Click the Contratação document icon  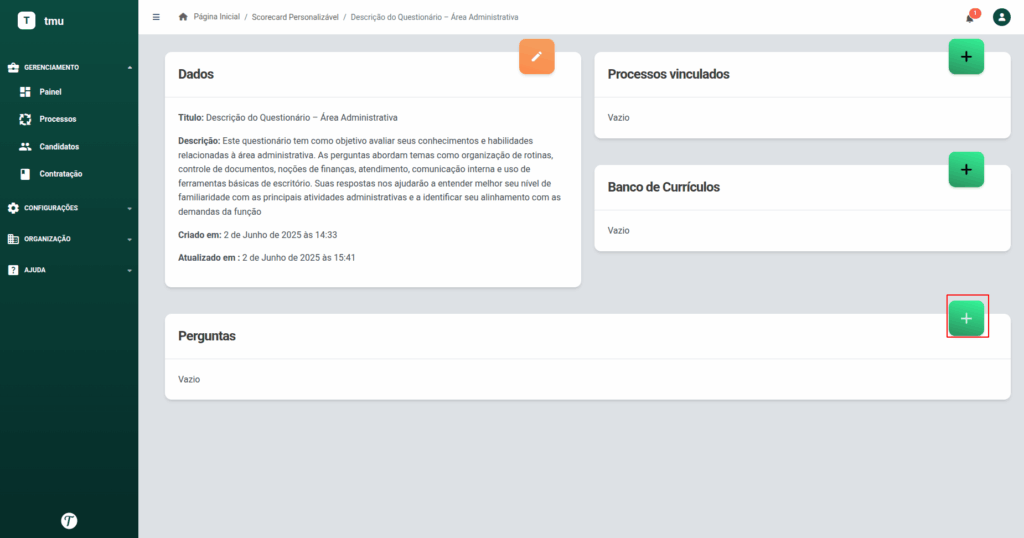(25, 174)
